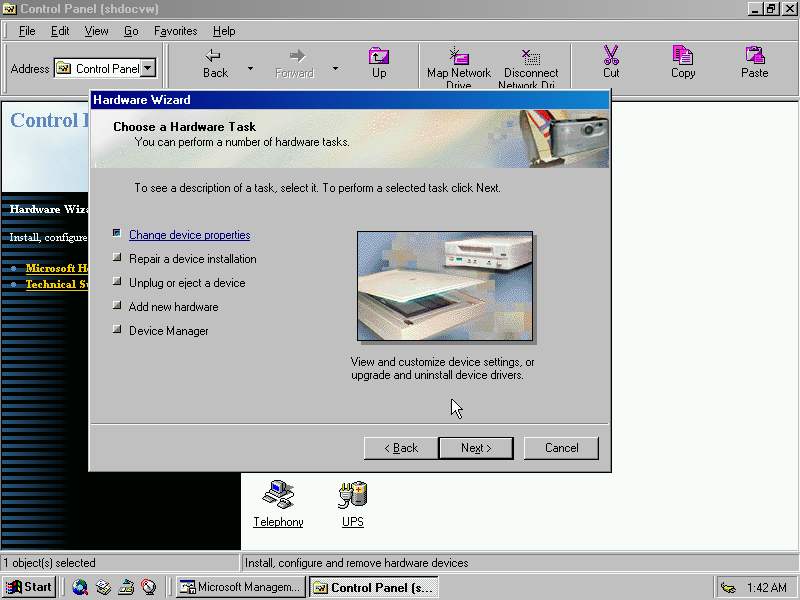Open the View menu
Screen dimensions: 800x600
tap(96, 31)
